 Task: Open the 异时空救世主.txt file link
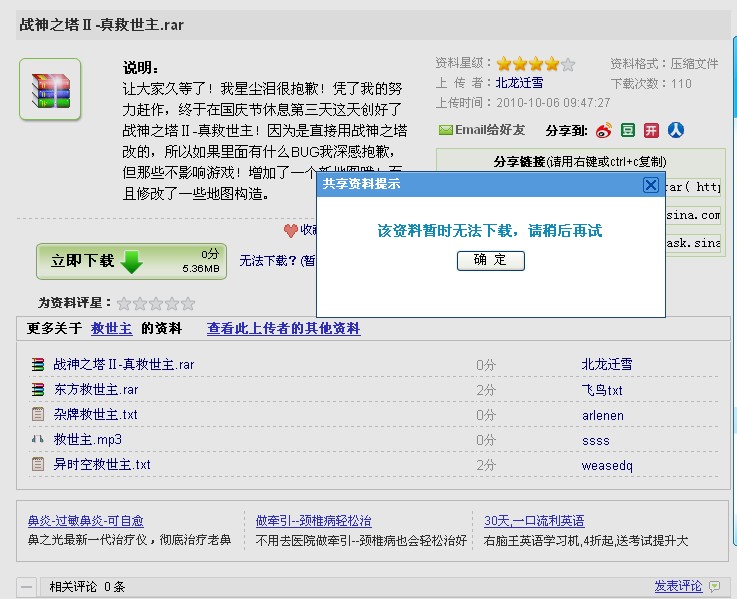coord(102,465)
